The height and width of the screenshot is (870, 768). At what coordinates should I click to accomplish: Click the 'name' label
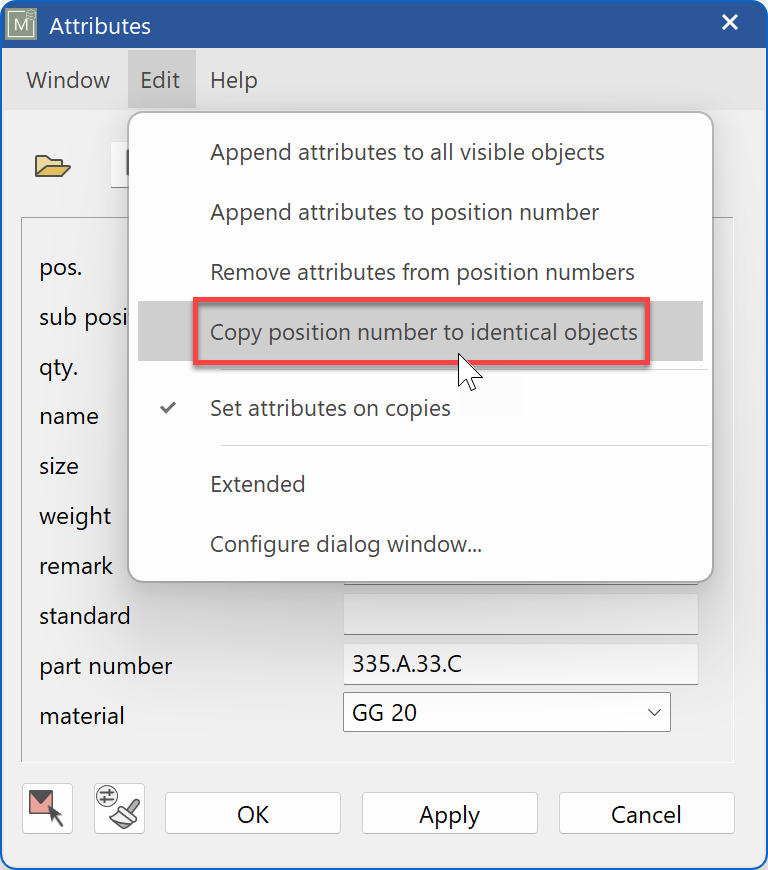coord(69,416)
